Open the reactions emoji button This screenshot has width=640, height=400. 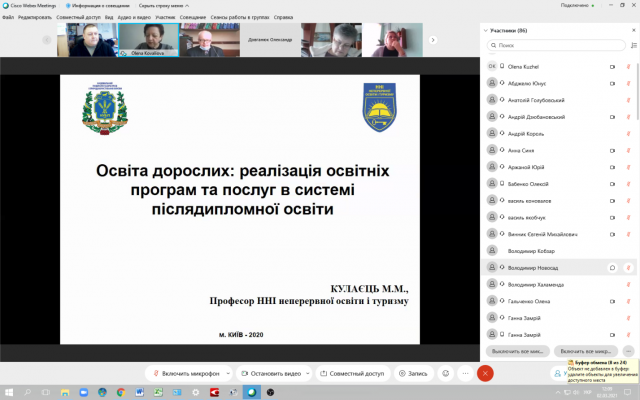click(445, 373)
